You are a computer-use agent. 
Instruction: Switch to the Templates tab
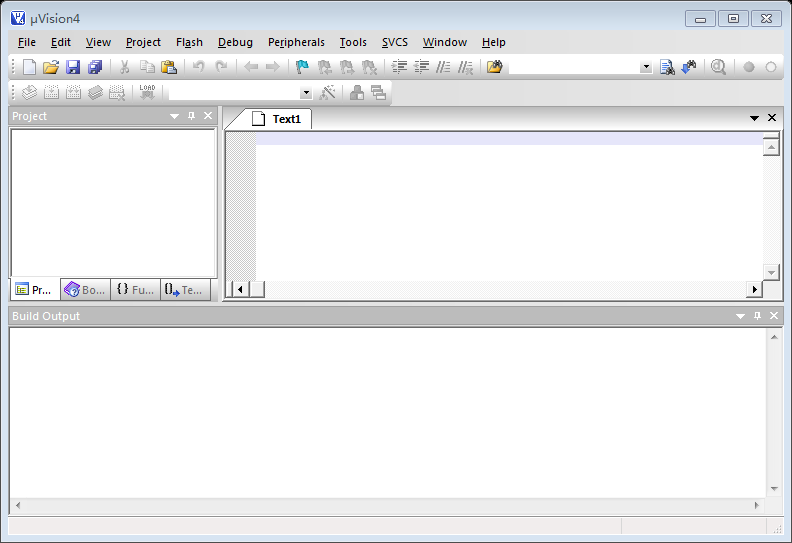point(185,290)
